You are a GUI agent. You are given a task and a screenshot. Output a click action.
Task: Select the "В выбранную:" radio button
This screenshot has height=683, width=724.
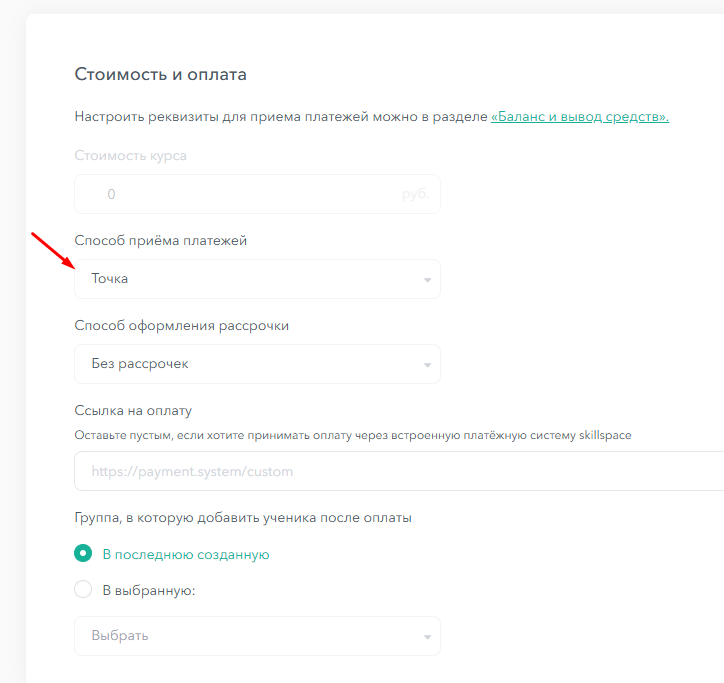coord(83,590)
